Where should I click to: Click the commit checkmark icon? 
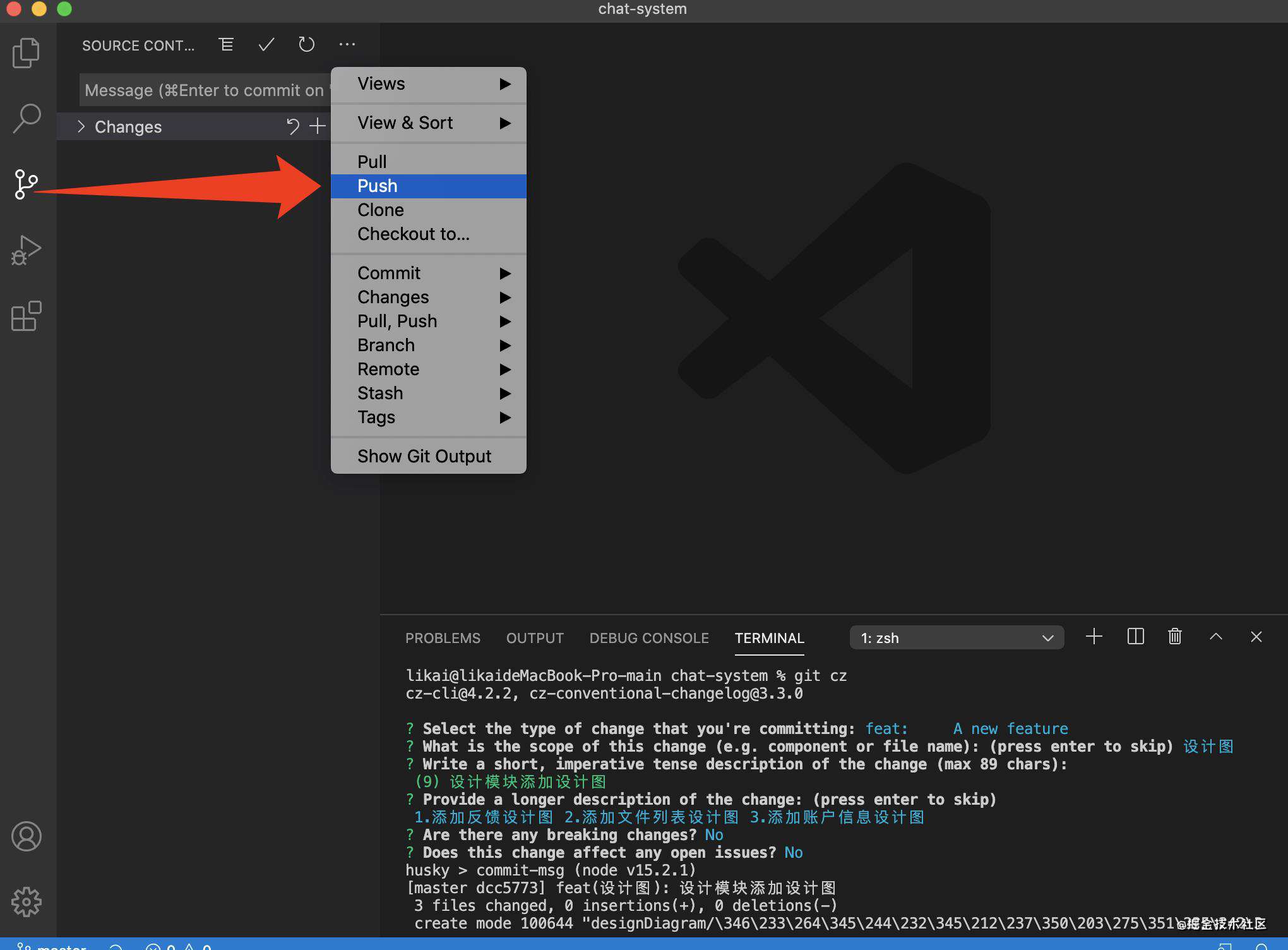tap(266, 44)
